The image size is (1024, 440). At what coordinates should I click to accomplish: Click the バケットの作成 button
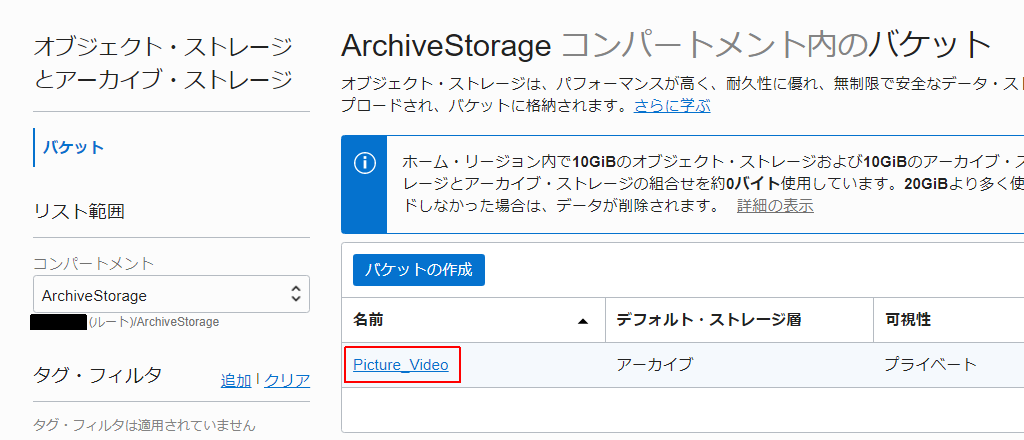419,270
